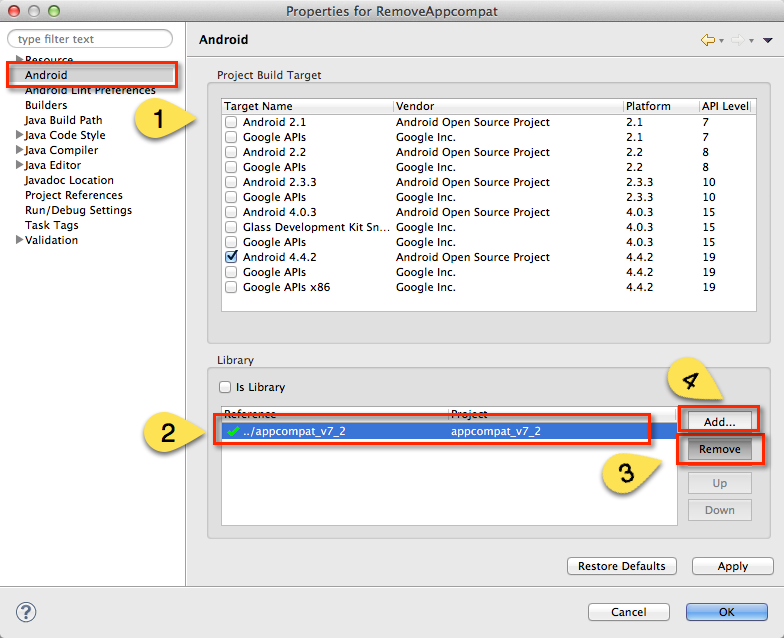Select Run/Debug Settings in the list
The height and width of the screenshot is (638, 784).
pos(78,210)
